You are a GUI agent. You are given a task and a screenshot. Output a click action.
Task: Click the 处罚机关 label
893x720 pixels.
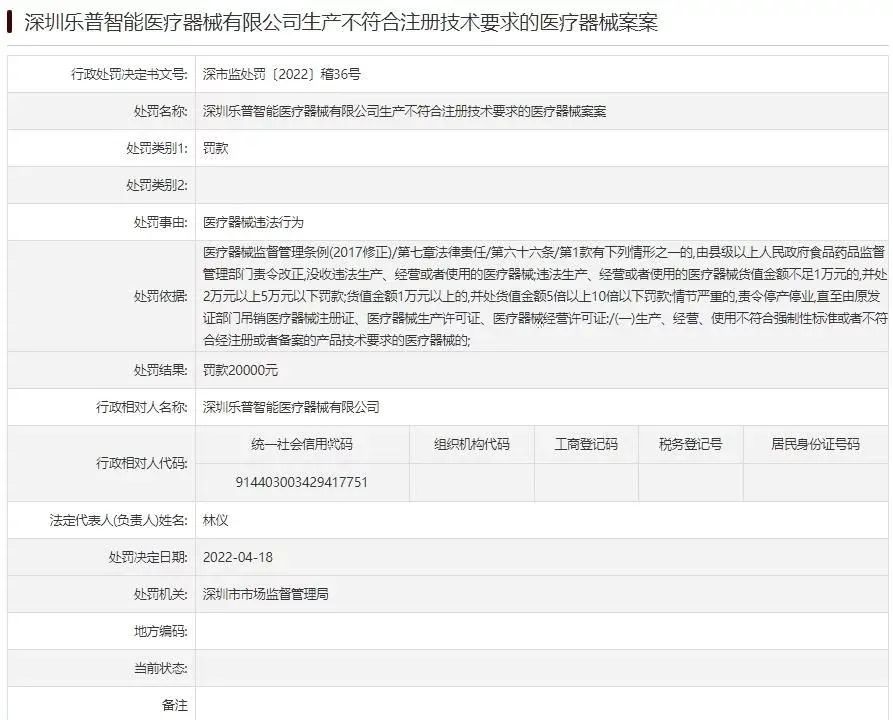click(x=161, y=594)
